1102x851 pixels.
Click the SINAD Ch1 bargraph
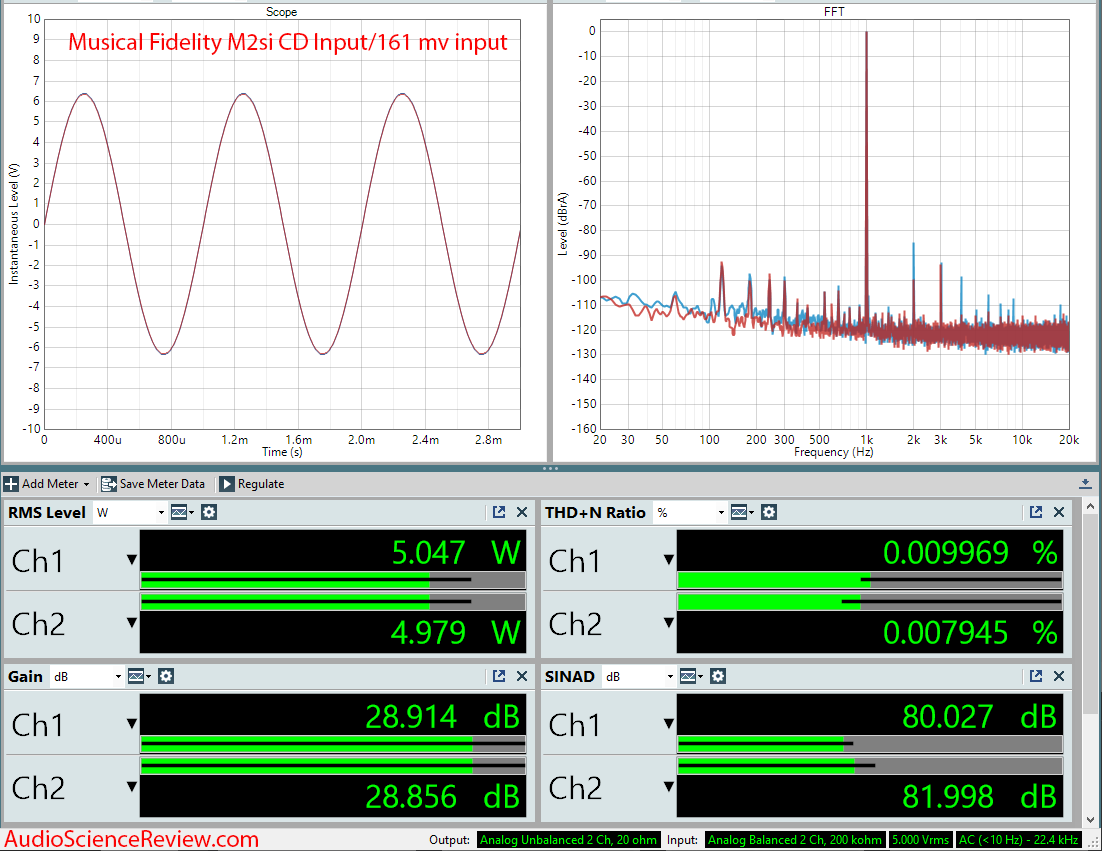(x=870, y=744)
